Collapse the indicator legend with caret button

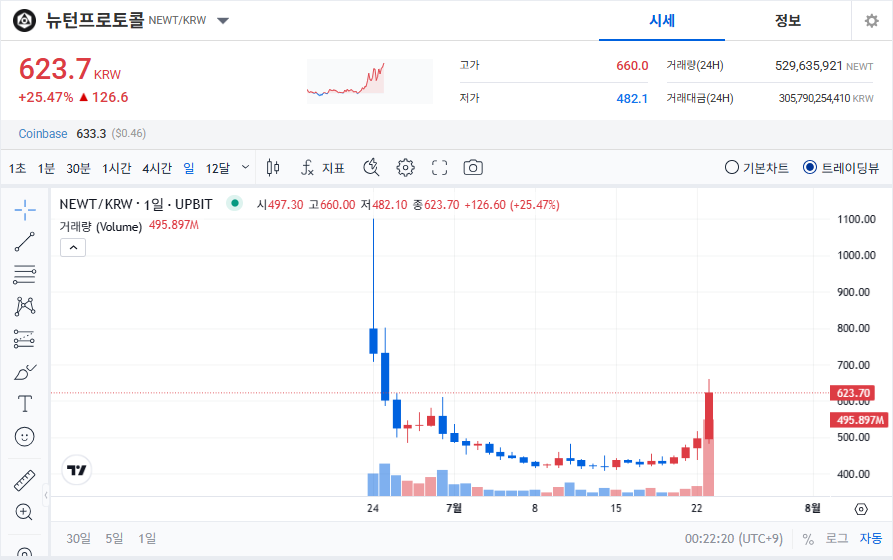click(73, 248)
